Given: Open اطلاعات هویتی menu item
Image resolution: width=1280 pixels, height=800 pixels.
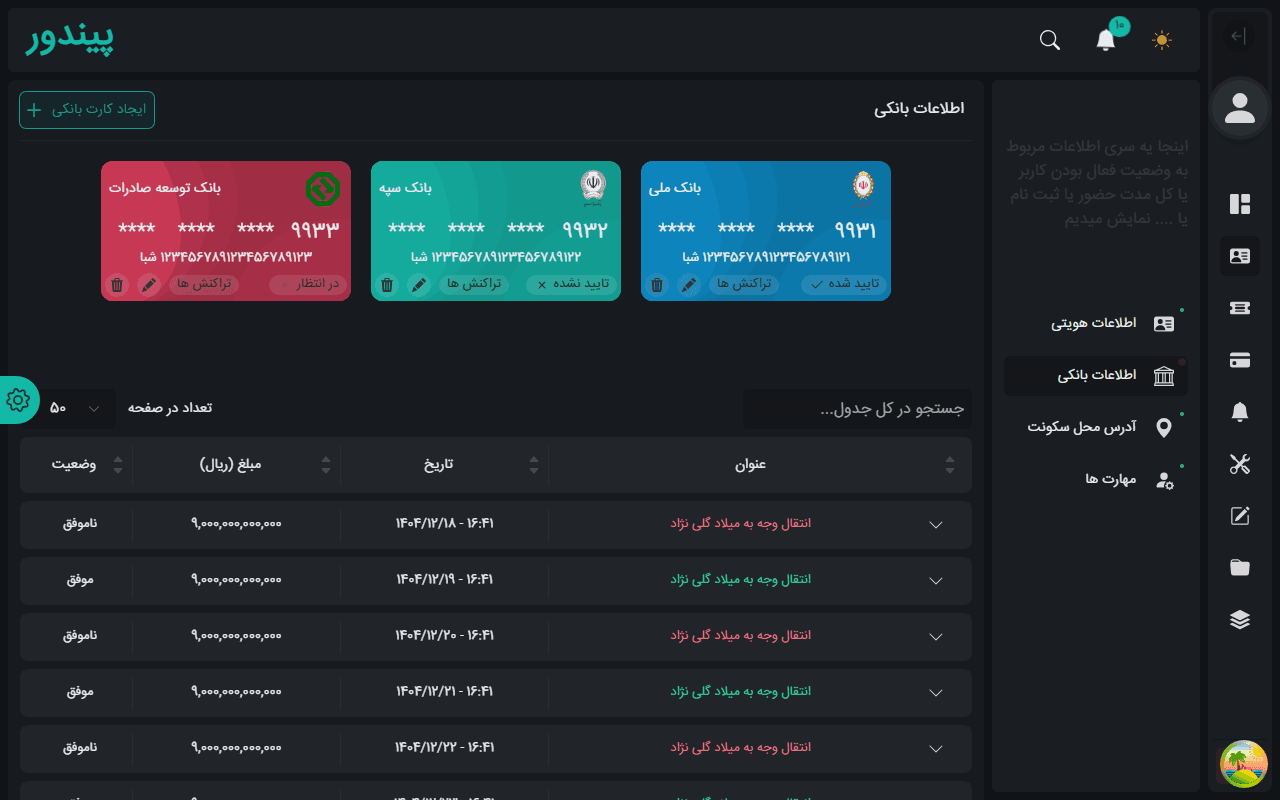Looking at the screenshot, I should pos(1096,324).
